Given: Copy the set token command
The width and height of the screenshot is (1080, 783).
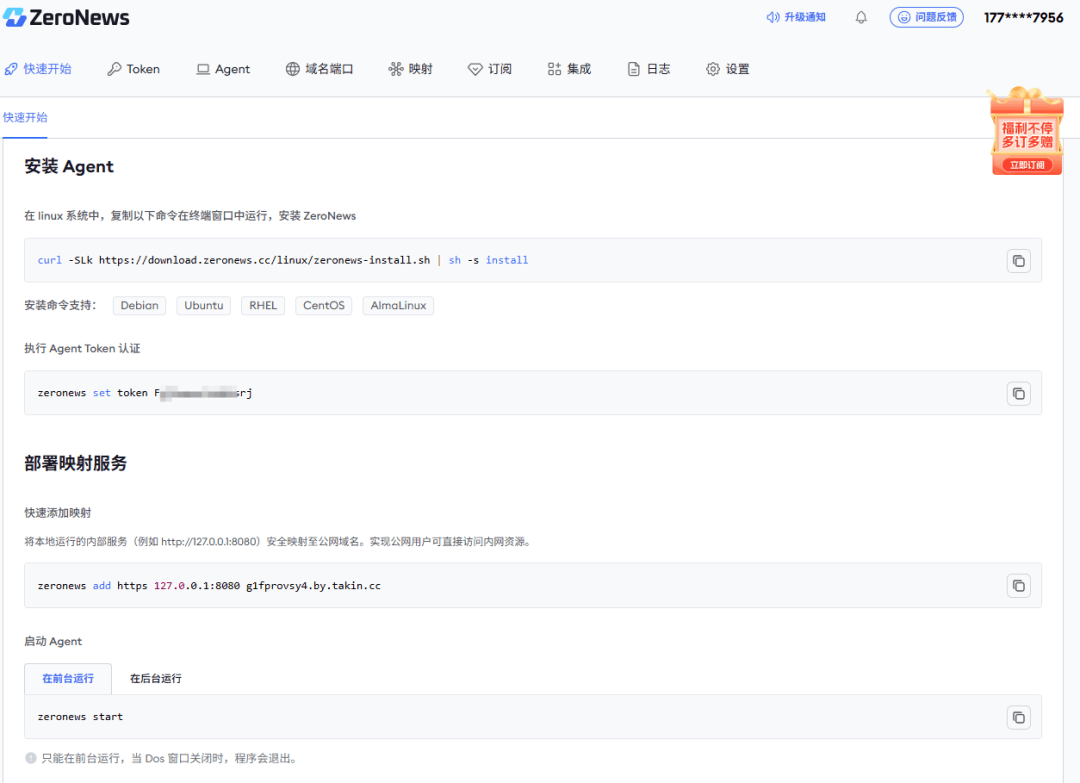Looking at the screenshot, I should pyautogui.click(x=1019, y=394).
